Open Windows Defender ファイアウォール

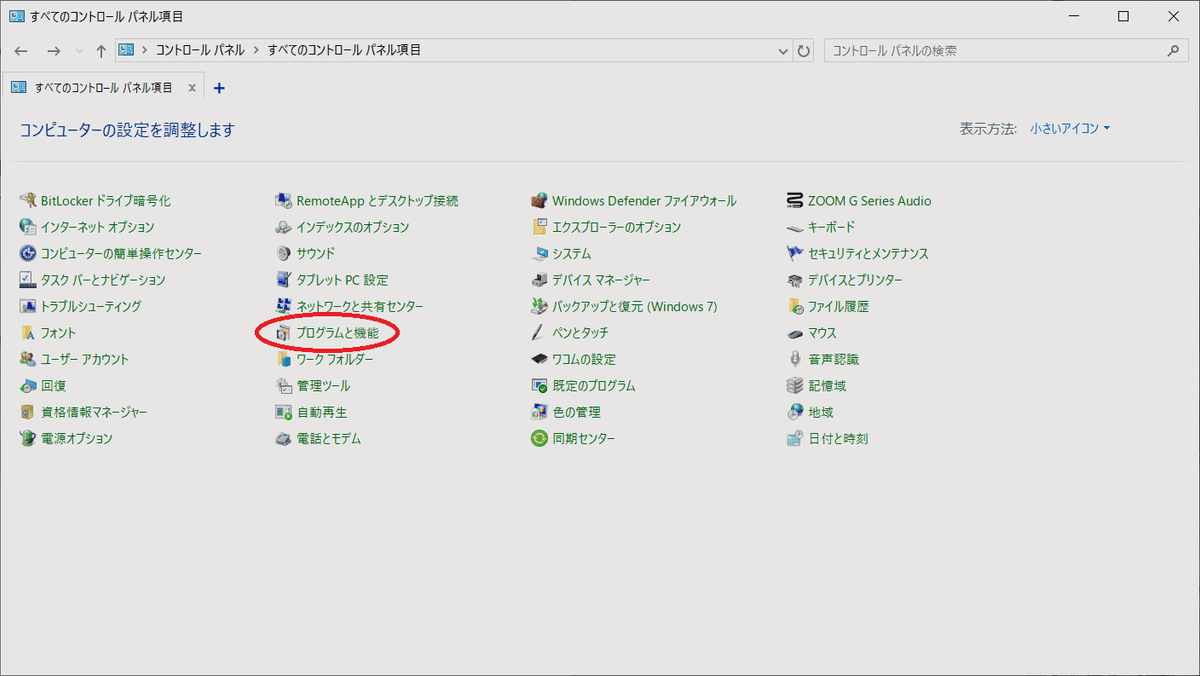(644, 200)
